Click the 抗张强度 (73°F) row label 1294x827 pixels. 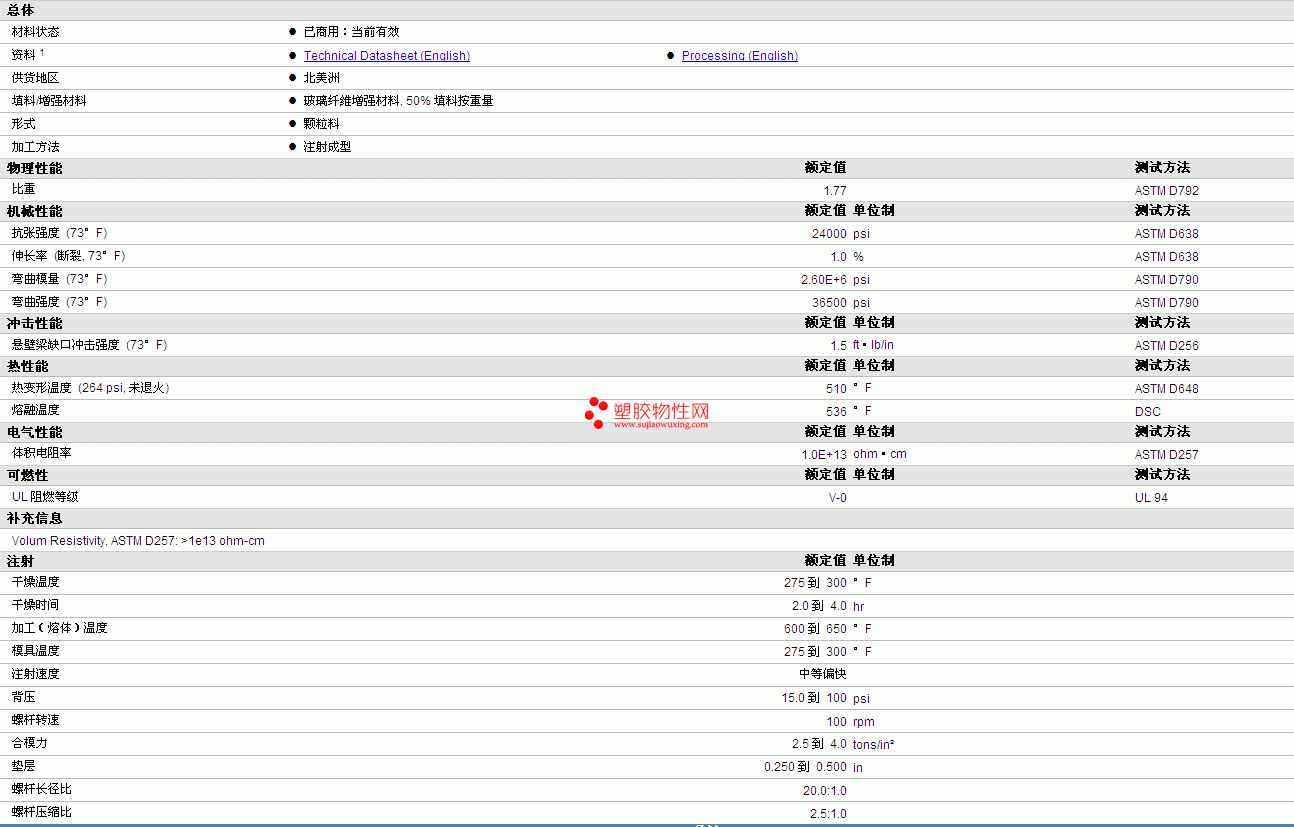click(x=60, y=233)
